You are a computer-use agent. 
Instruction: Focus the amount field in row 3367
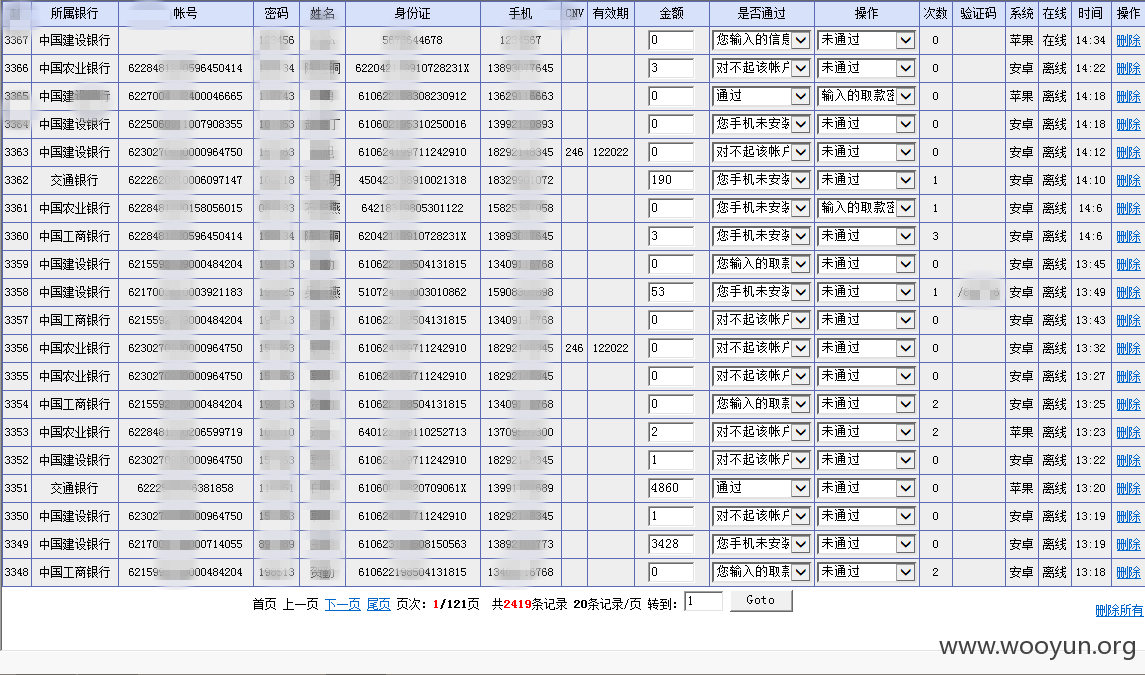(x=671, y=40)
